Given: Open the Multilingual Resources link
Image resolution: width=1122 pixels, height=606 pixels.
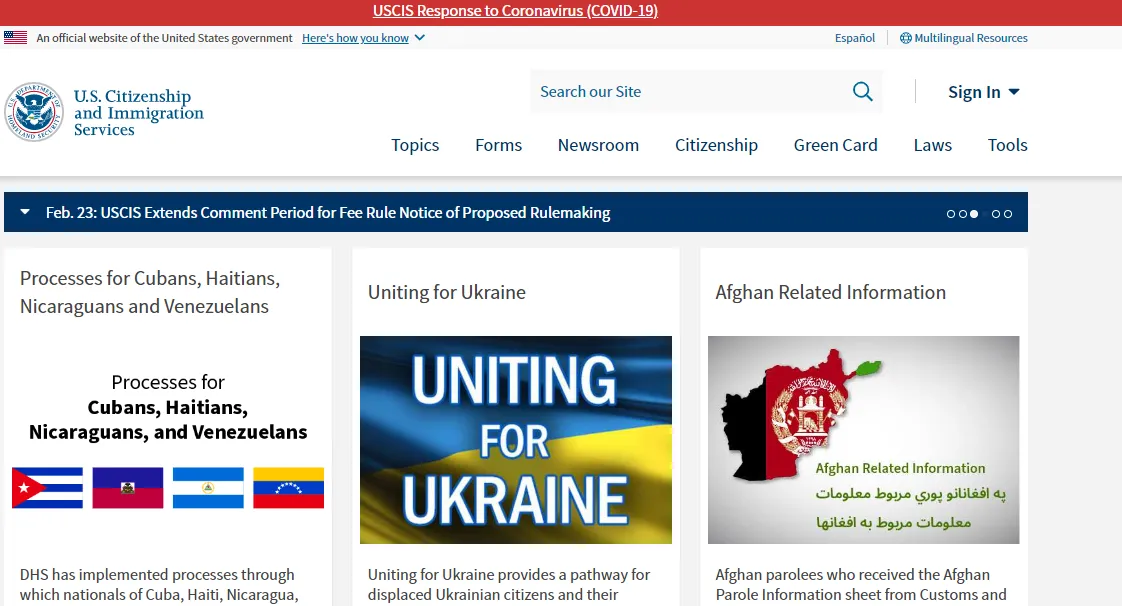Looking at the screenshot, I should click(971, 38).
